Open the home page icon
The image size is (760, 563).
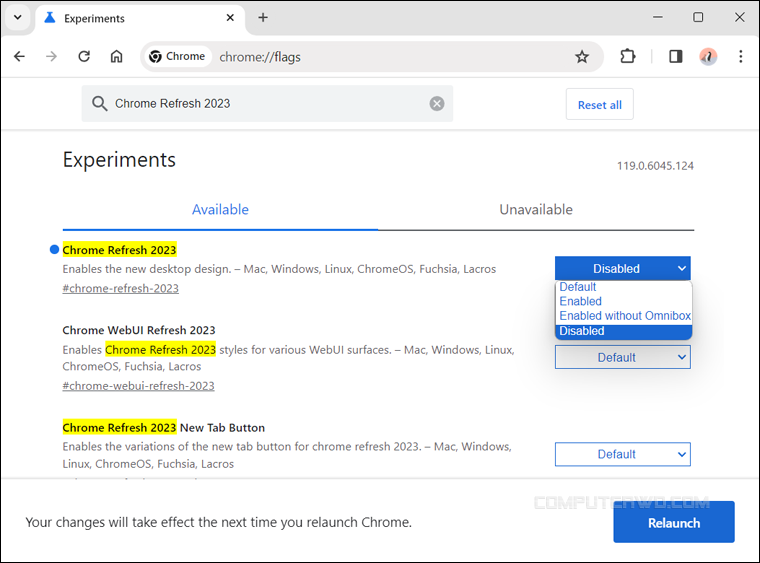(x=116, y=57)
